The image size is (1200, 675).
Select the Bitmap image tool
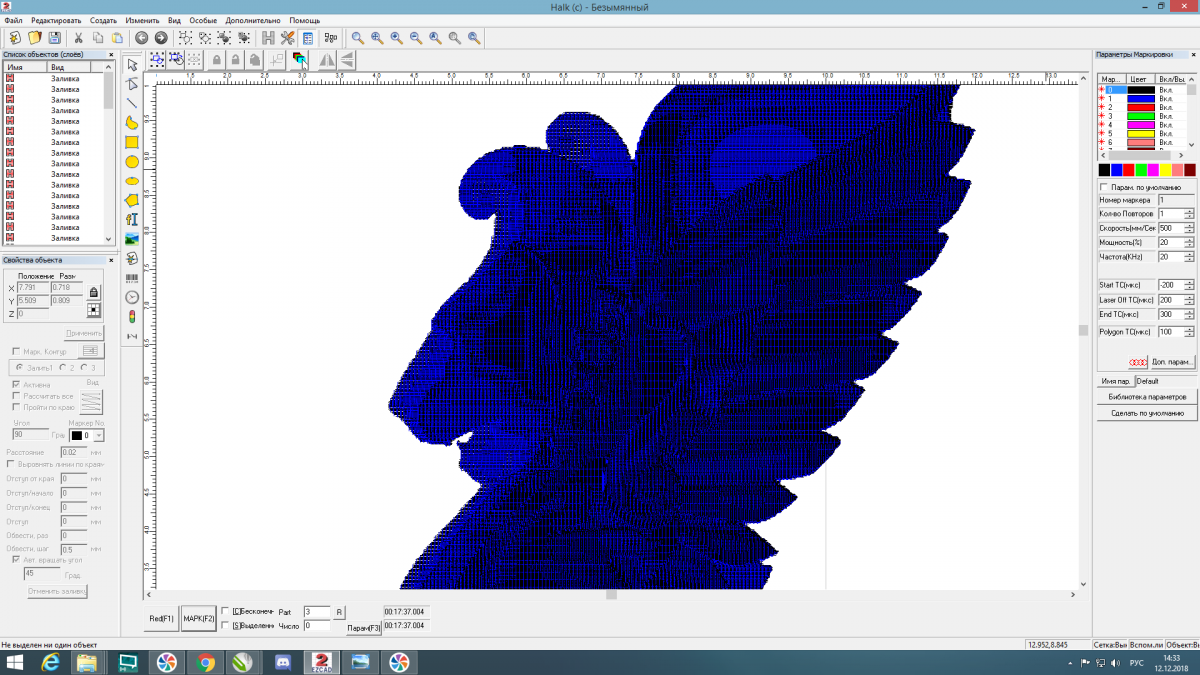132,239
